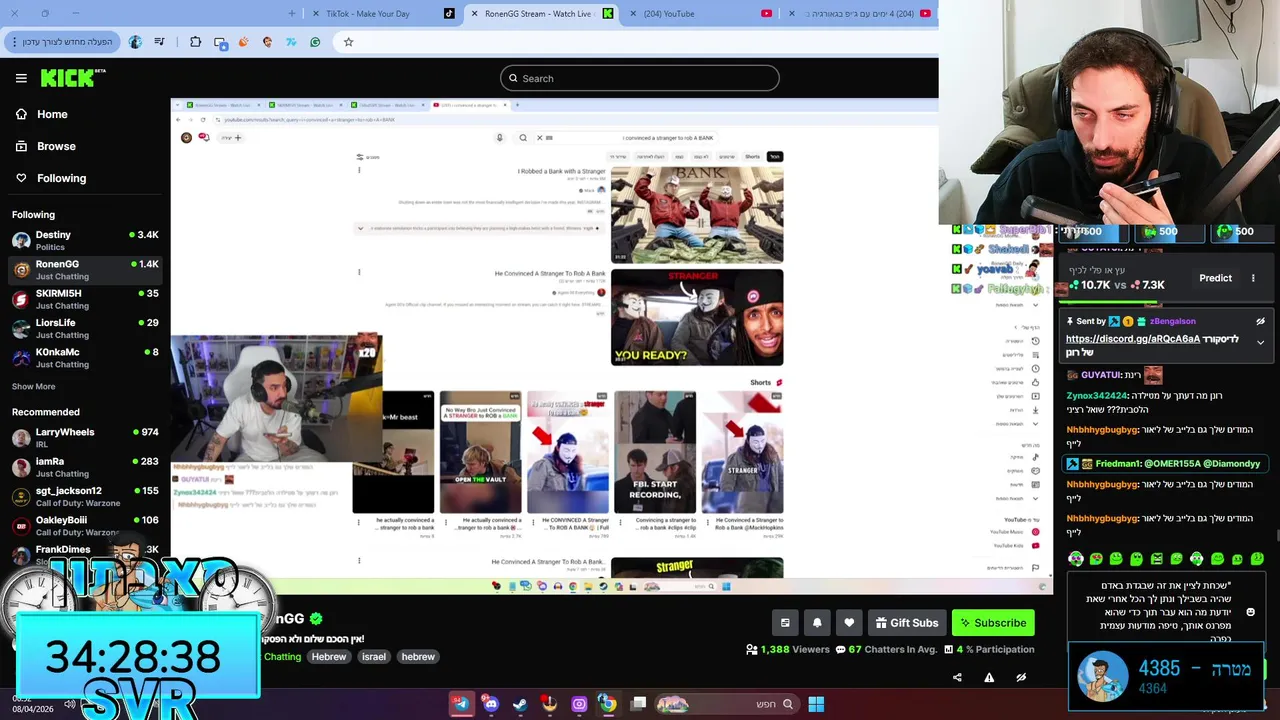Screen dimensions: 1280x720
Task: Click the Gift Subs button
Action: tap(907, 623)
